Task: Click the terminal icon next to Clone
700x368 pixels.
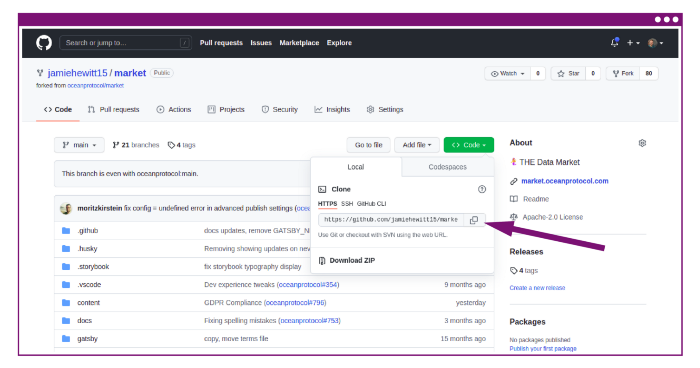Action: pos(322,189)
